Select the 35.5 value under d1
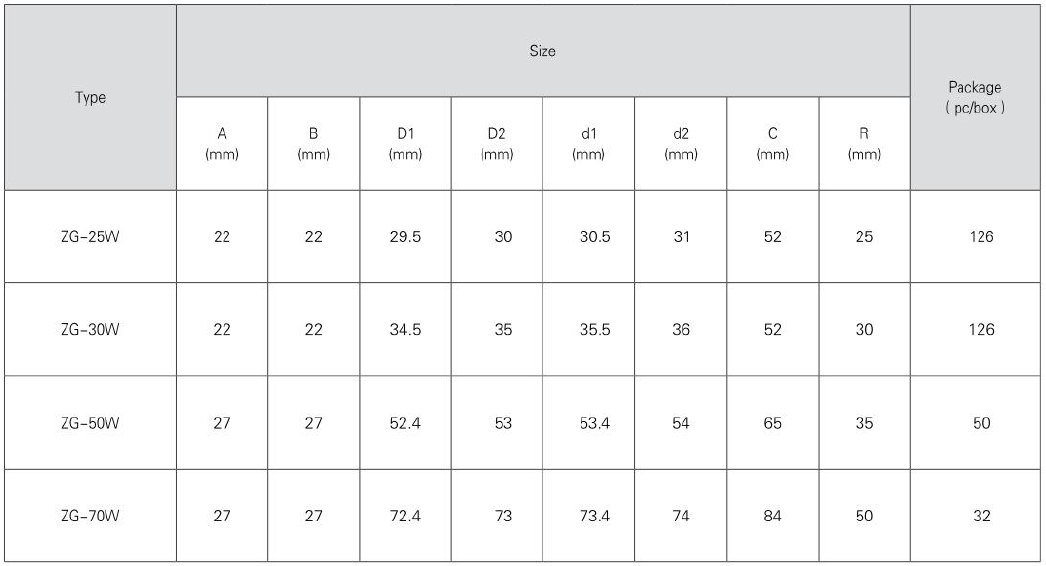The width and height of the screenshot is (1046, 566). (x=589, y=330)
